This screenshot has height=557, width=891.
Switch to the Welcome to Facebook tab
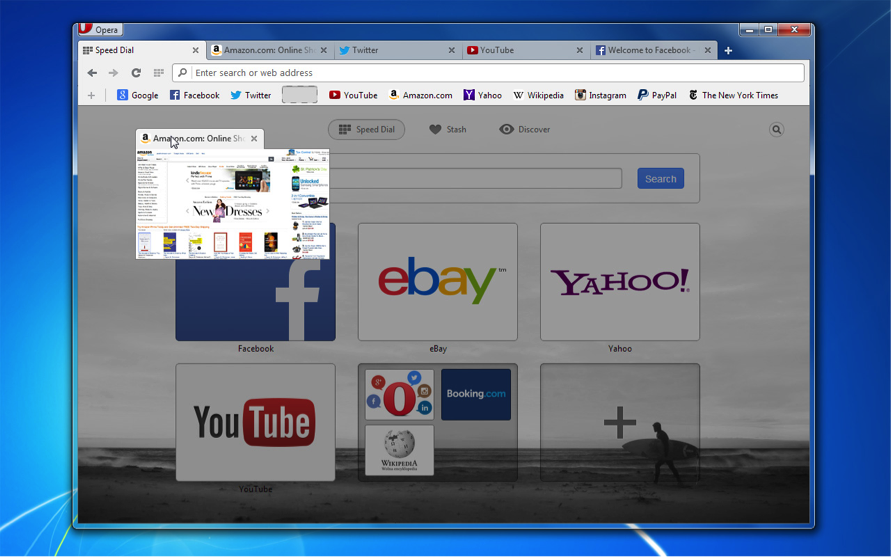click(653, 50)
